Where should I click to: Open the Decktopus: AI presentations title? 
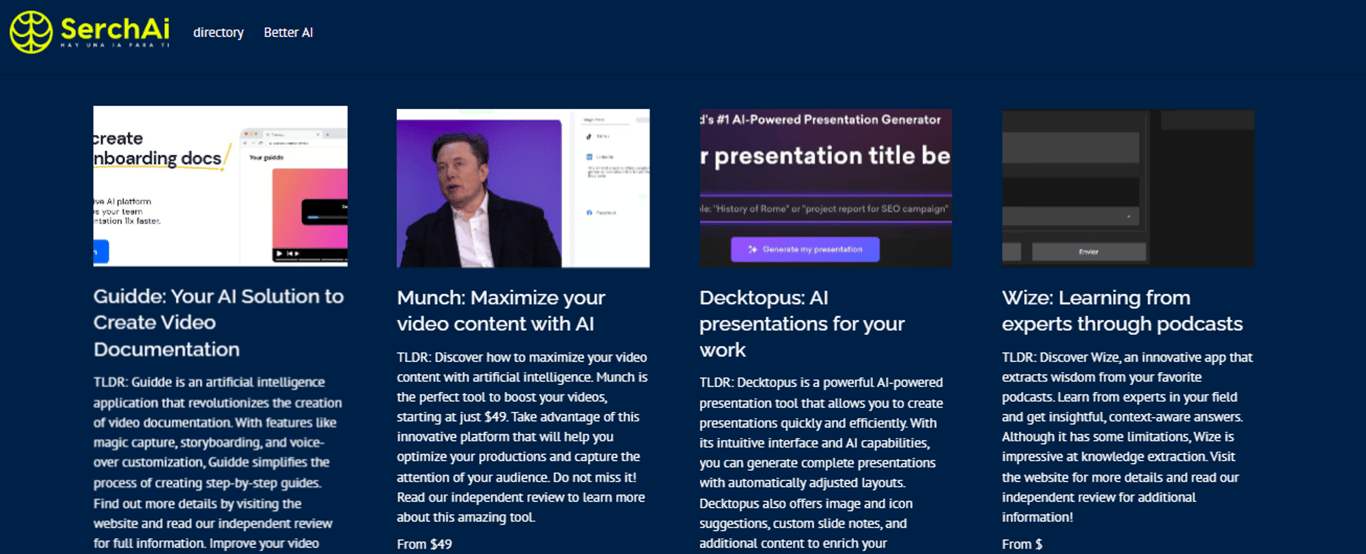tap(802, 324)
